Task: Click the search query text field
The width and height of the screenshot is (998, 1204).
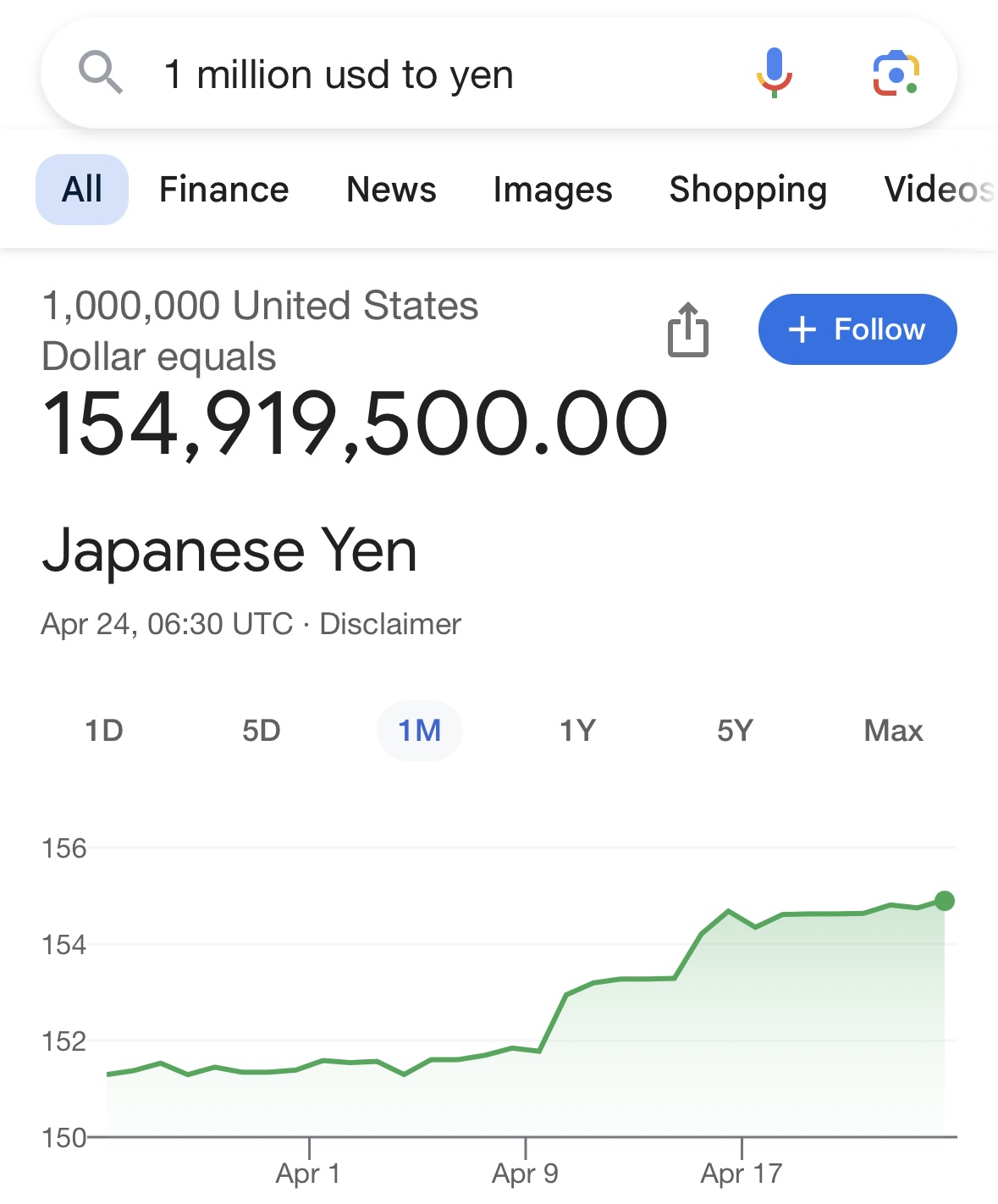Action: [x=423, y=75]
